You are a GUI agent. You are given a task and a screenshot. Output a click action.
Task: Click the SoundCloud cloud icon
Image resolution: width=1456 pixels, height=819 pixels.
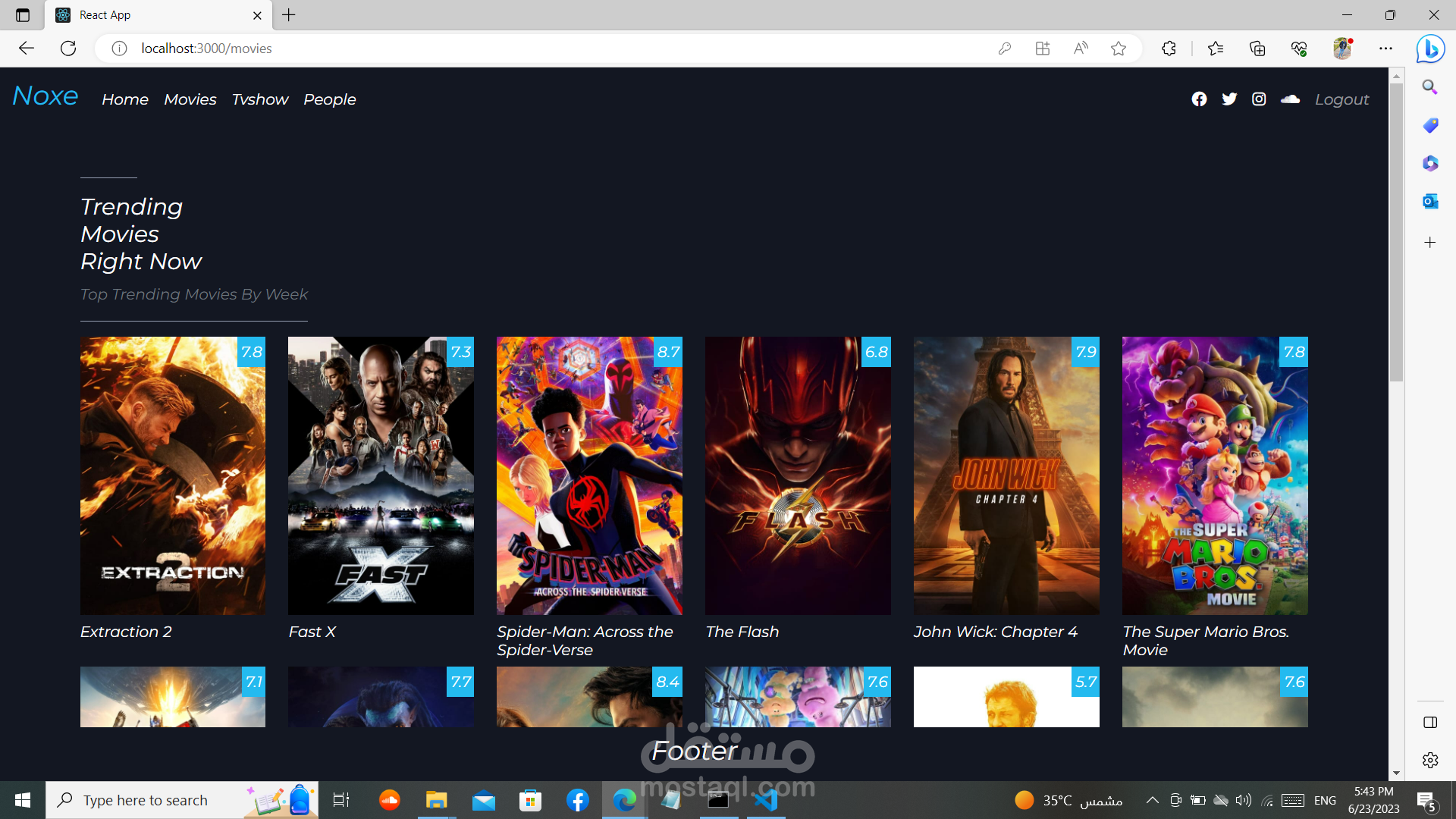[1290, 99]
